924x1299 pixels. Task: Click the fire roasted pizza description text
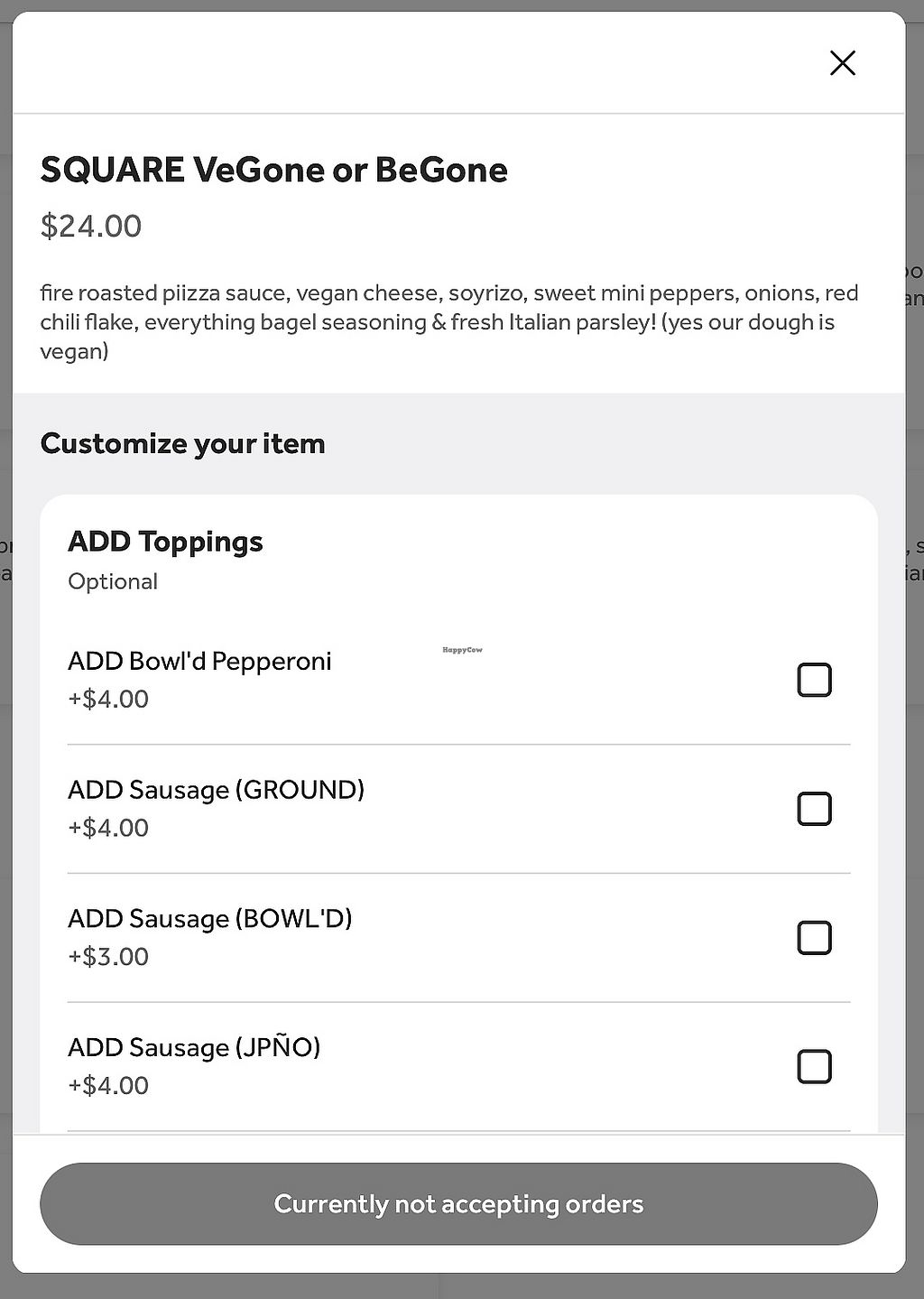448,322
